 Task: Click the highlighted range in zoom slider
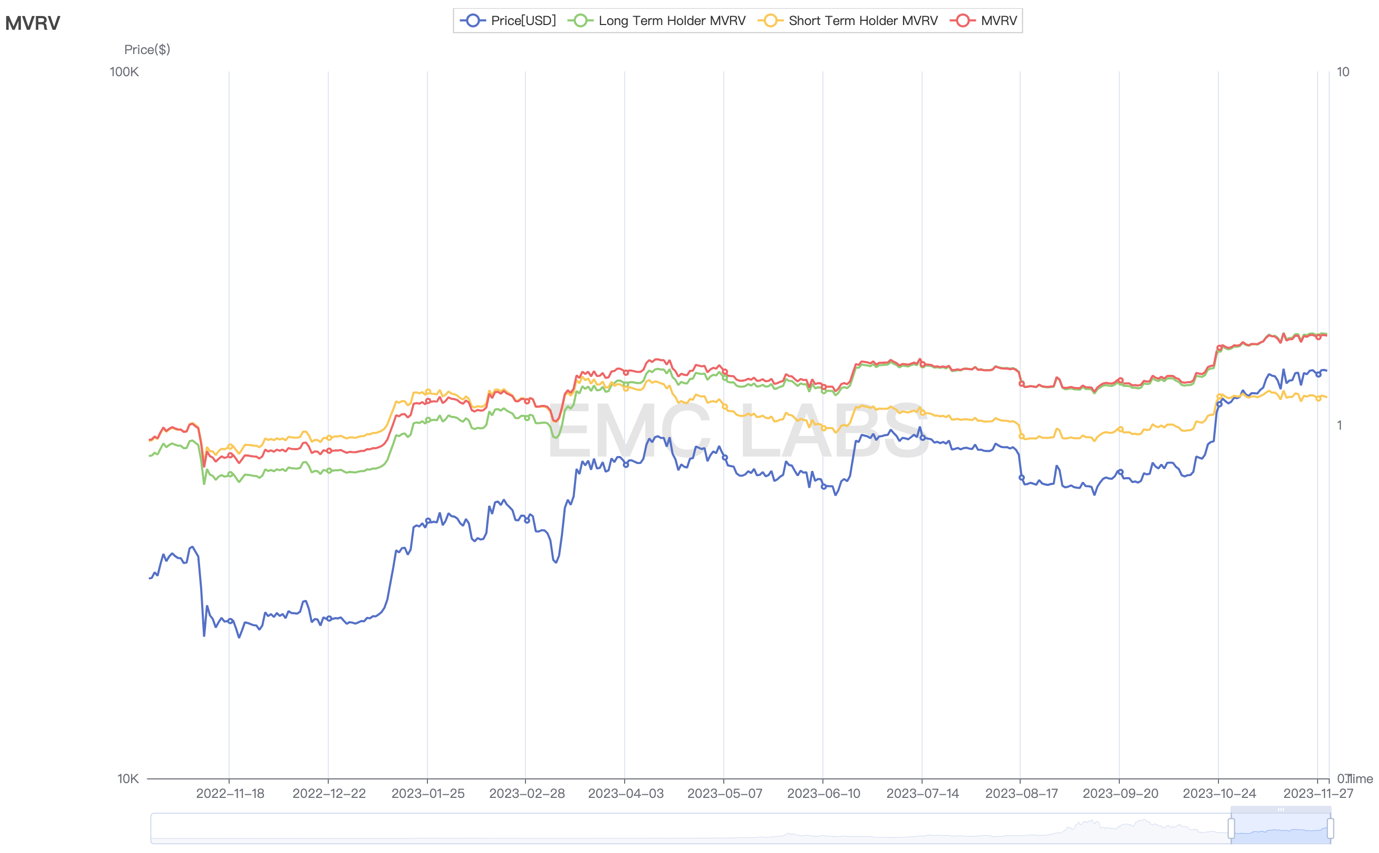(1280, 829)
